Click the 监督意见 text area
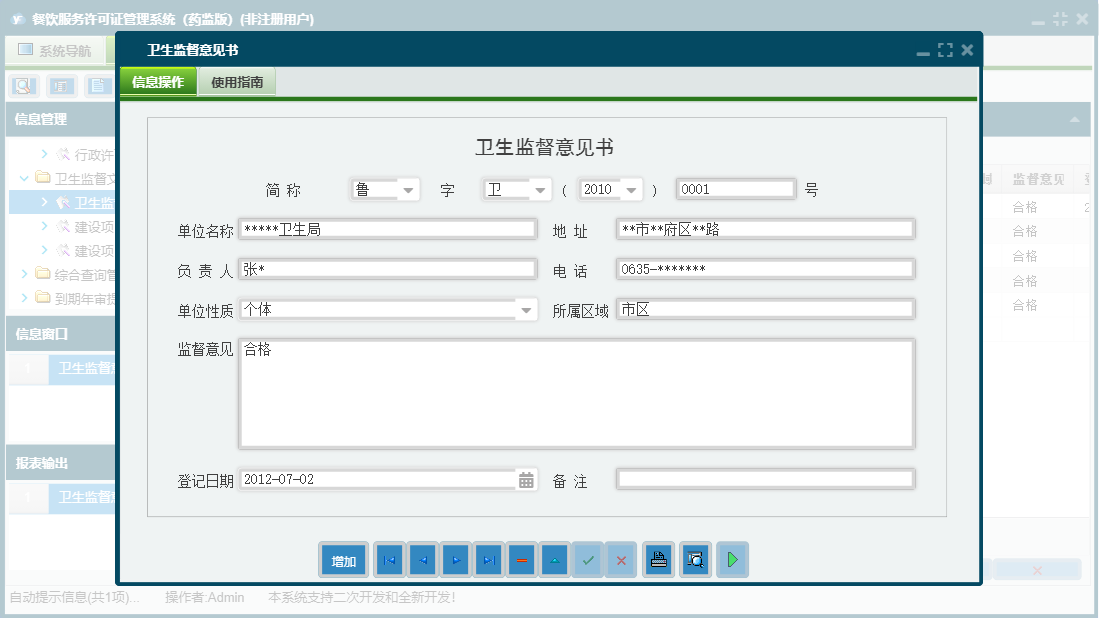The width and height of the screenshot is (1099, 618). 575,394
